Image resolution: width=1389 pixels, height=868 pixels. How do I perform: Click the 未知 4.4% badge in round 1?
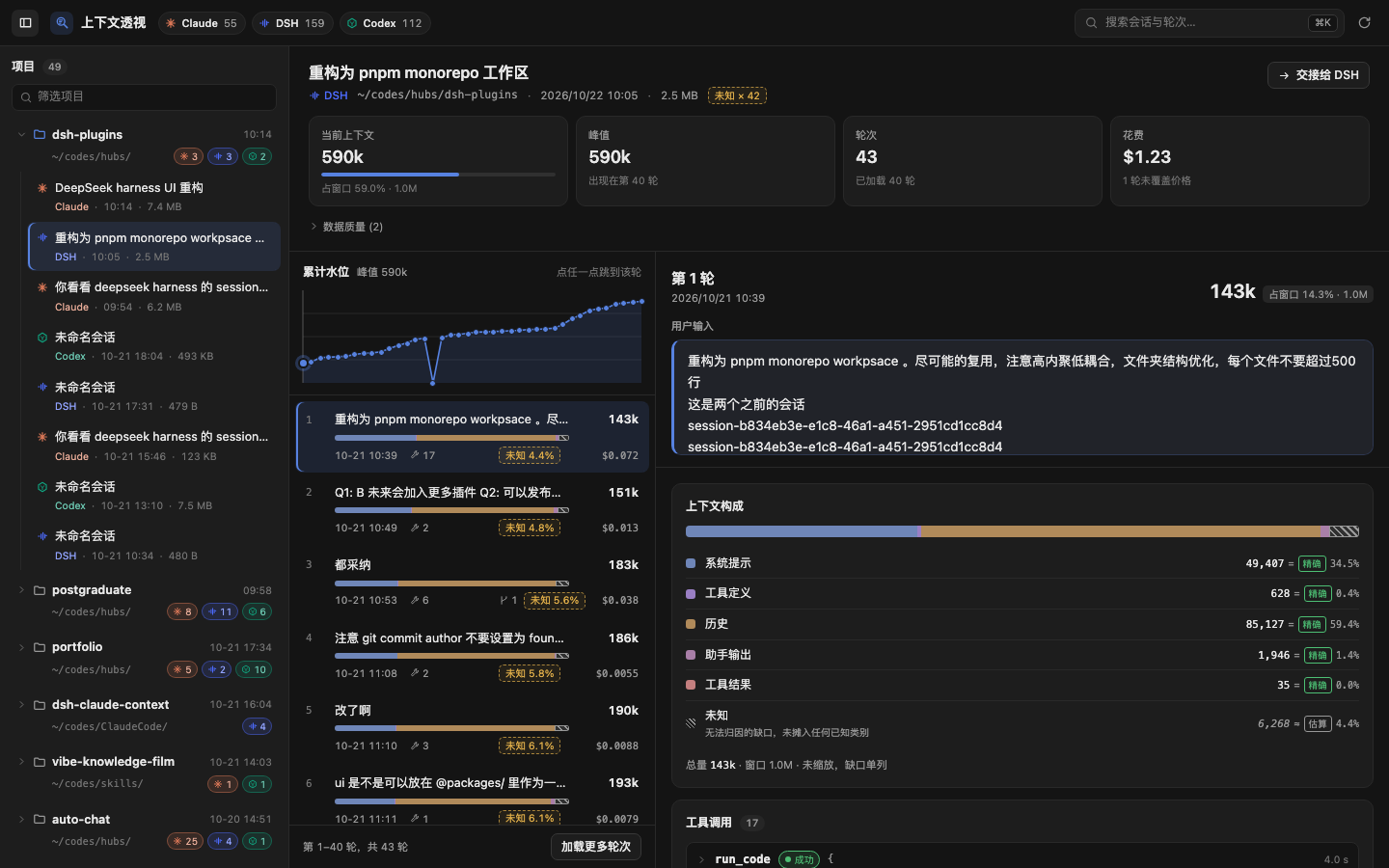pyautogui.click(x=530, y=455)
